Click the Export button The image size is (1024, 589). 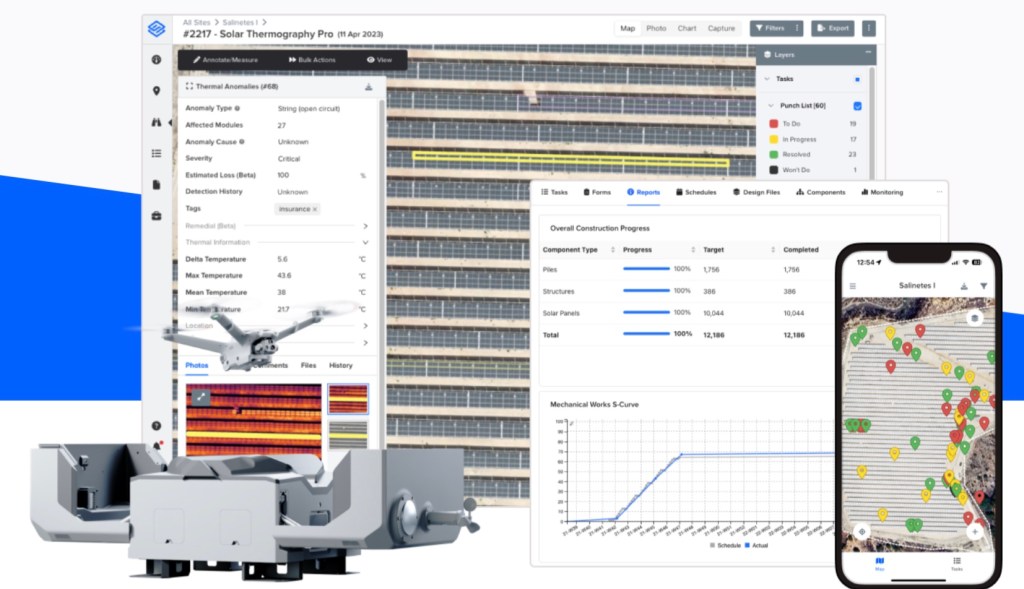tap(832, 28)
